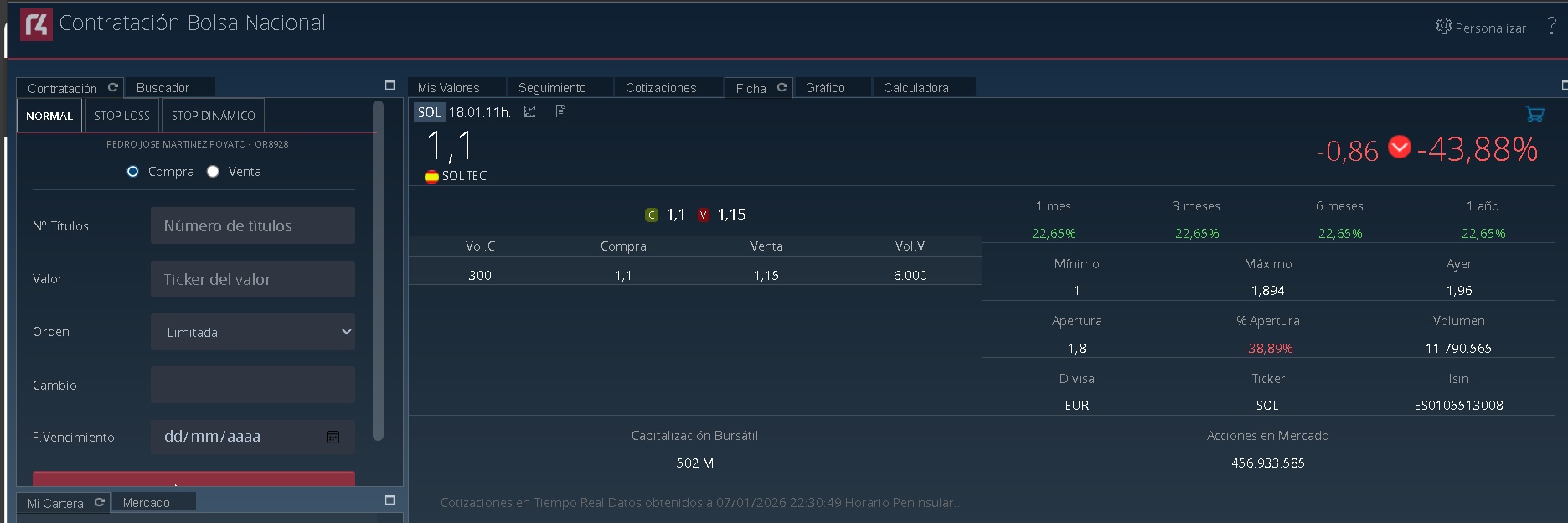Click the Isin value ES0105513008
The height and width of the screenshot is (523, 1568).
[1458, 405]
